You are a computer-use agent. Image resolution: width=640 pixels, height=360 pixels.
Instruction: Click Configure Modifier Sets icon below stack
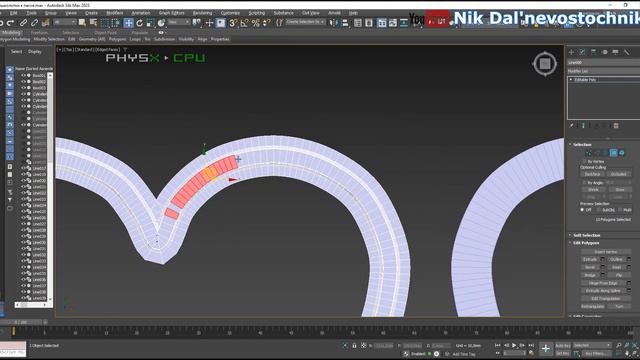(x=616, y=126)
